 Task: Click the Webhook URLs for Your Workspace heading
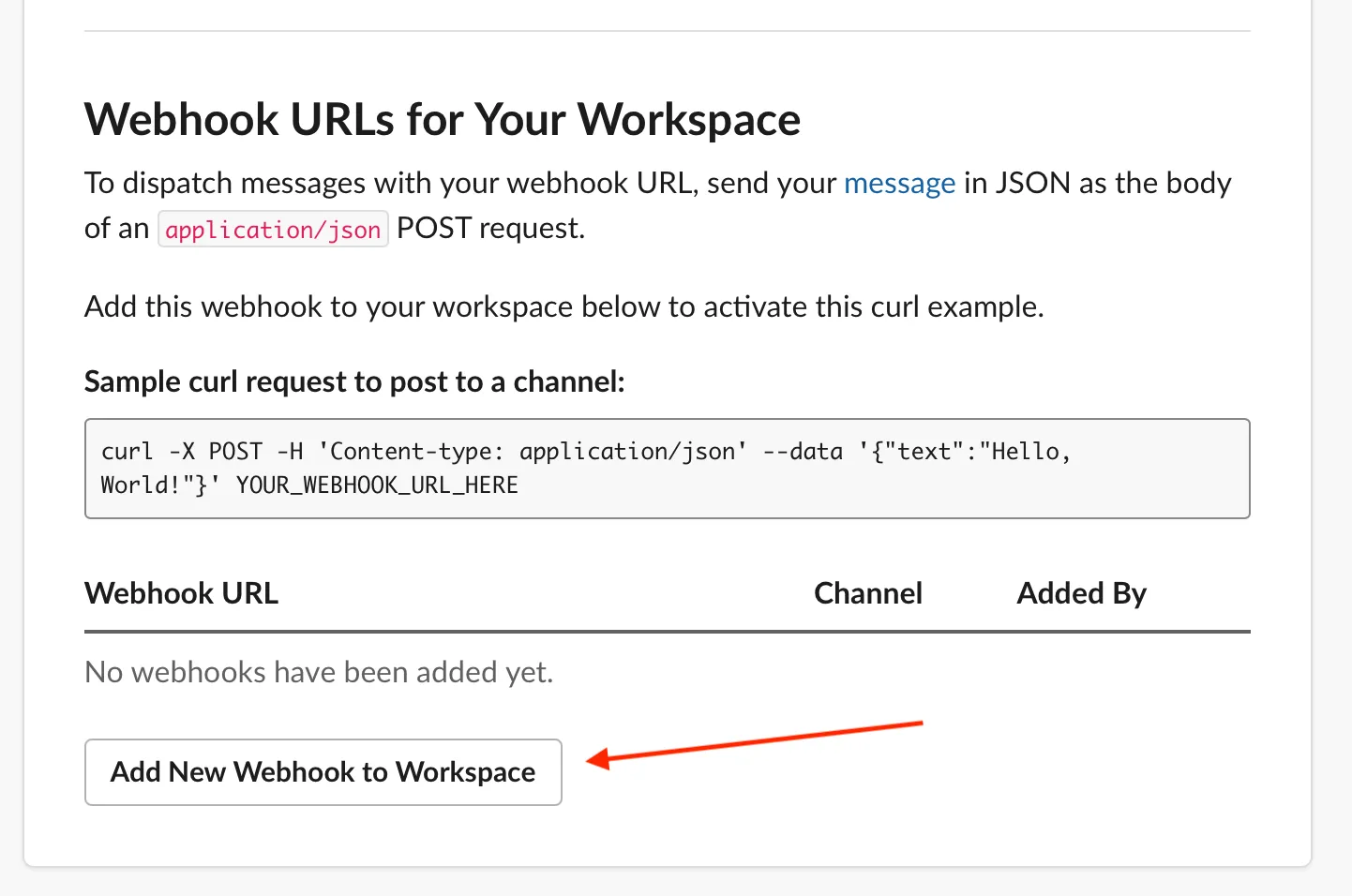click(x=442, y=119)
